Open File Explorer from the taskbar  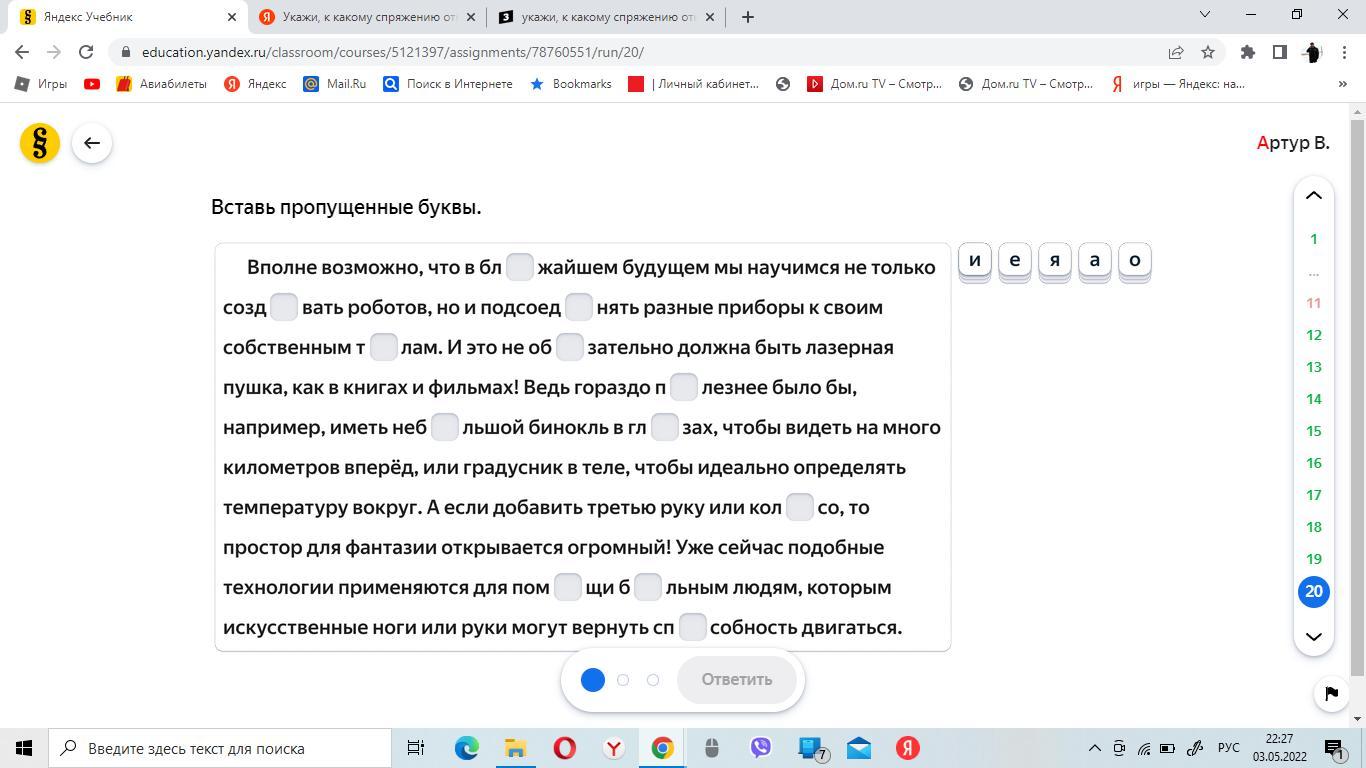515,748
